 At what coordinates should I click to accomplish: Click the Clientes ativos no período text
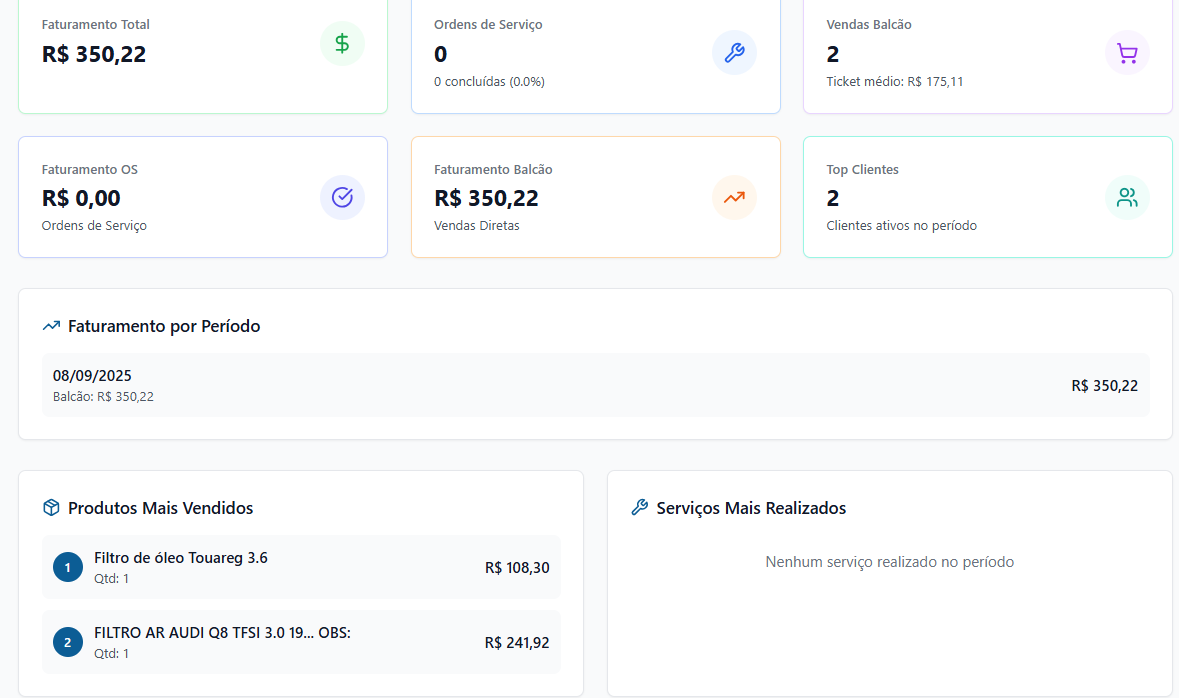pyautogui.click(x=901, y=226)
